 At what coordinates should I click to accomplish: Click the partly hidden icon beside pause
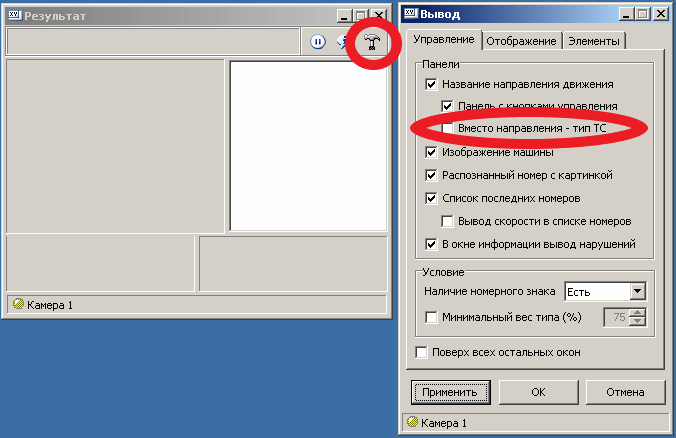pos(342,42)
